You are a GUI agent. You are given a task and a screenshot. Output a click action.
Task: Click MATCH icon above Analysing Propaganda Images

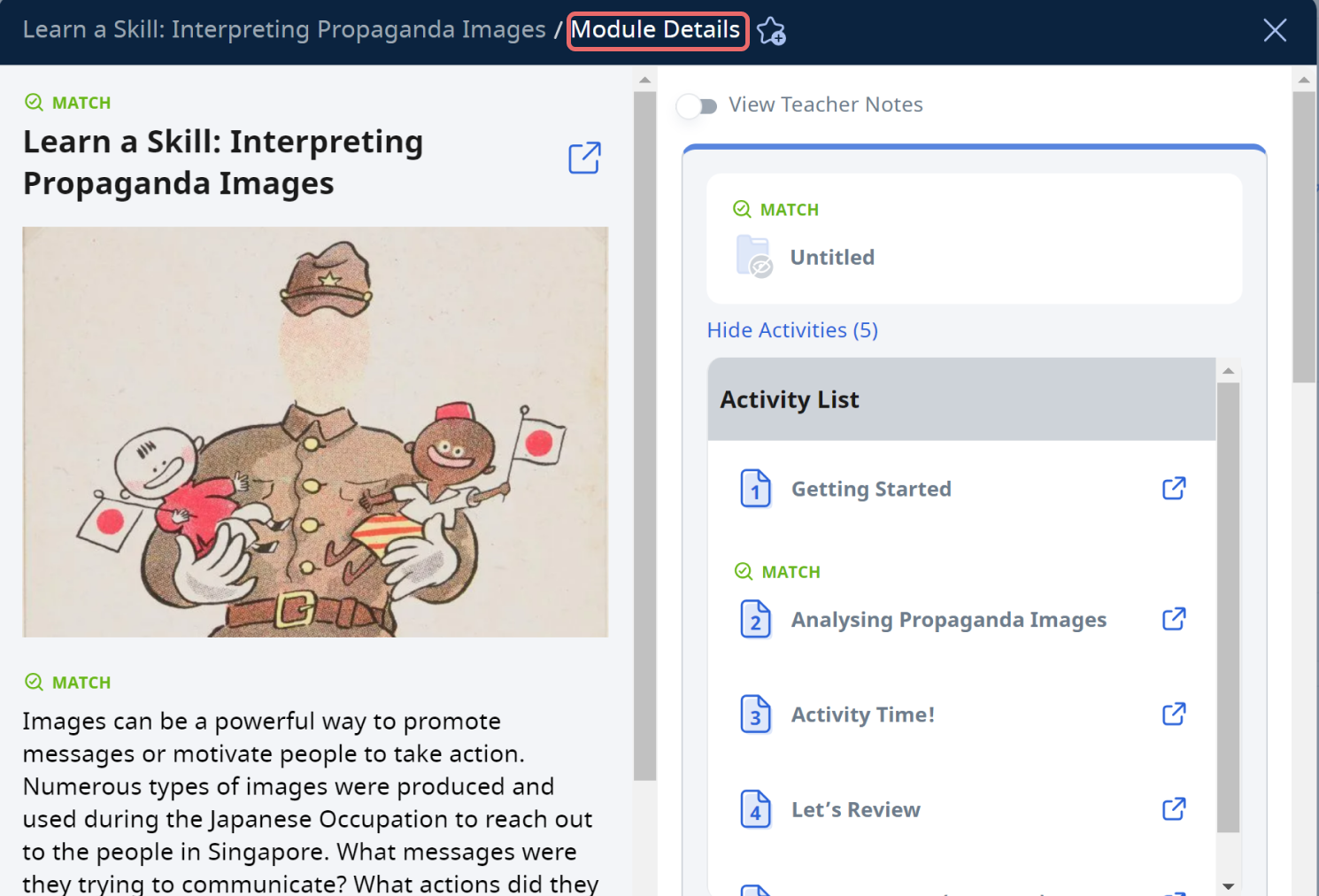744,571
